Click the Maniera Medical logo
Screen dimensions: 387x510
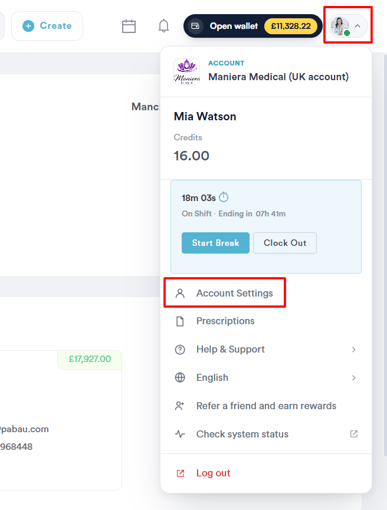point(187,71)
